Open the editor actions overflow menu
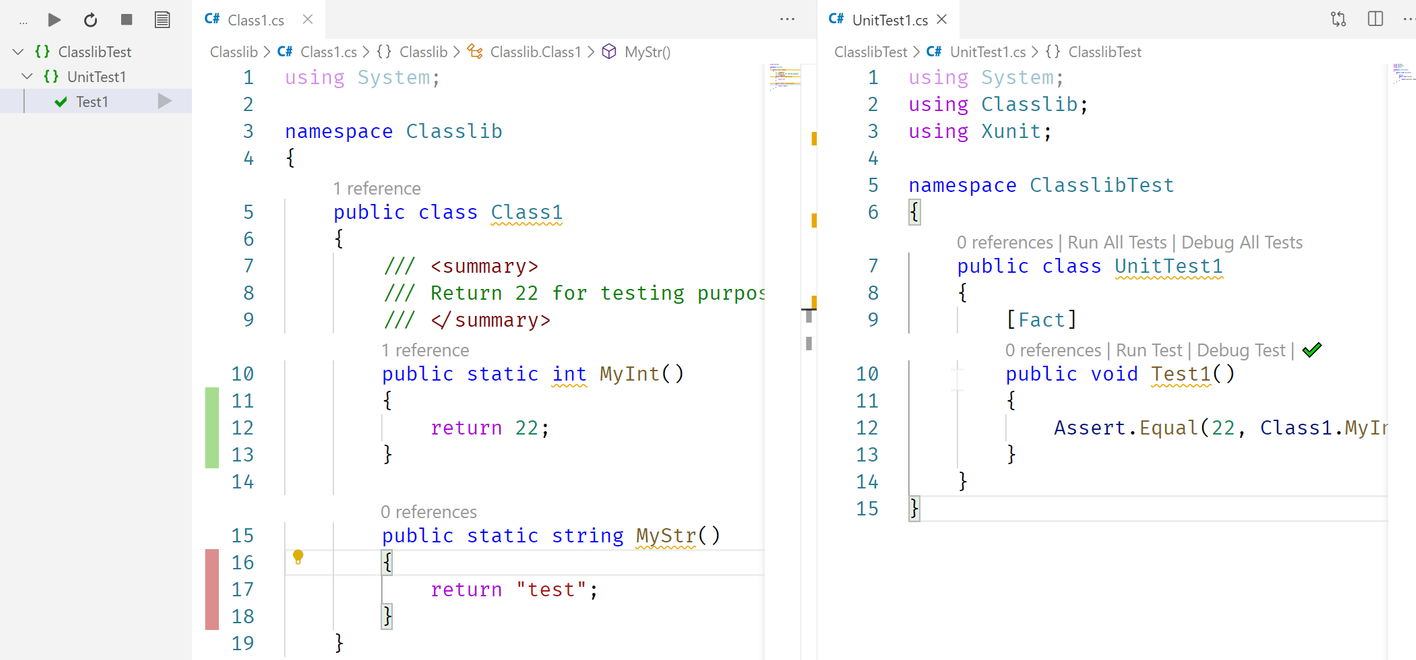This screenshot has width=1416, height=660. (x=787, y=19)
